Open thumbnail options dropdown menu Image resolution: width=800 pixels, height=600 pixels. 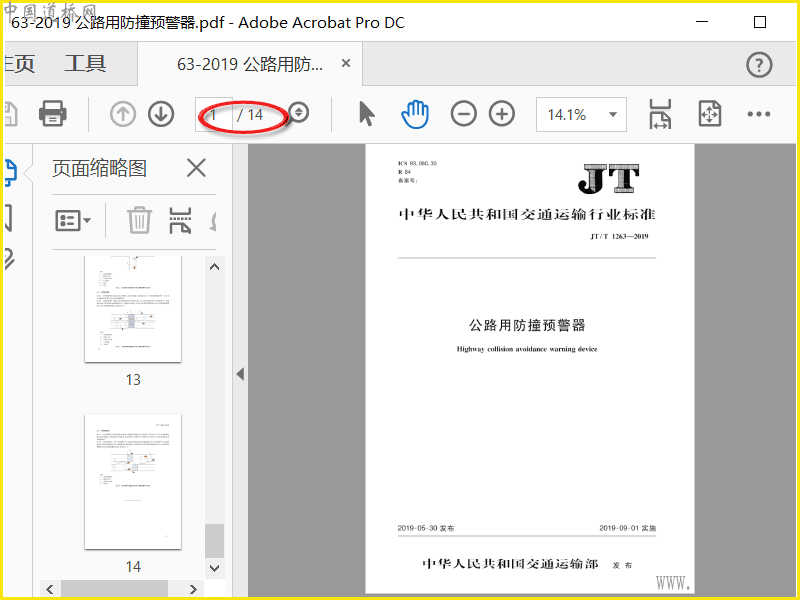coord(72,221)
